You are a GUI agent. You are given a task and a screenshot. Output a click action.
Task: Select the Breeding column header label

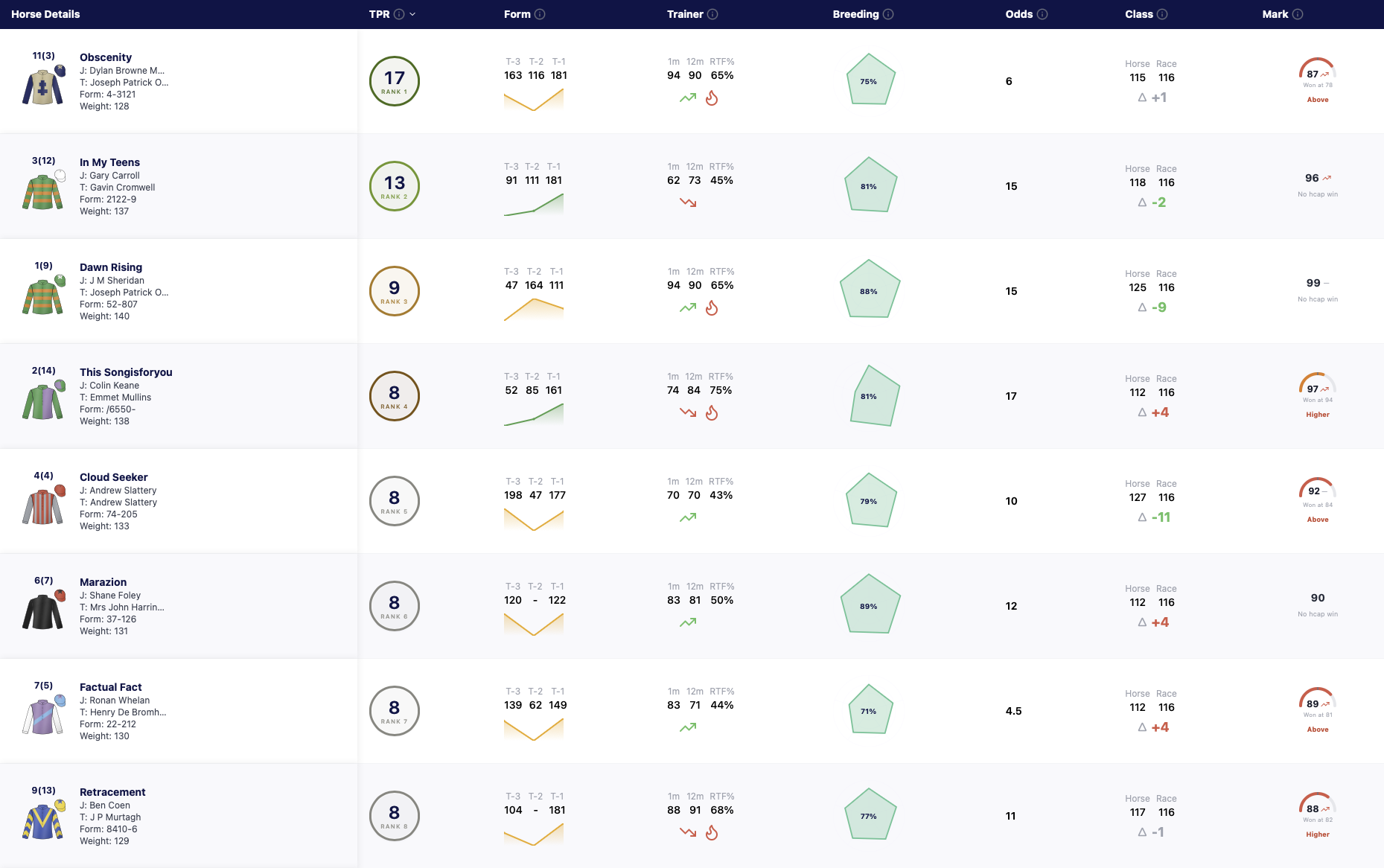click(x=855, y=14)
